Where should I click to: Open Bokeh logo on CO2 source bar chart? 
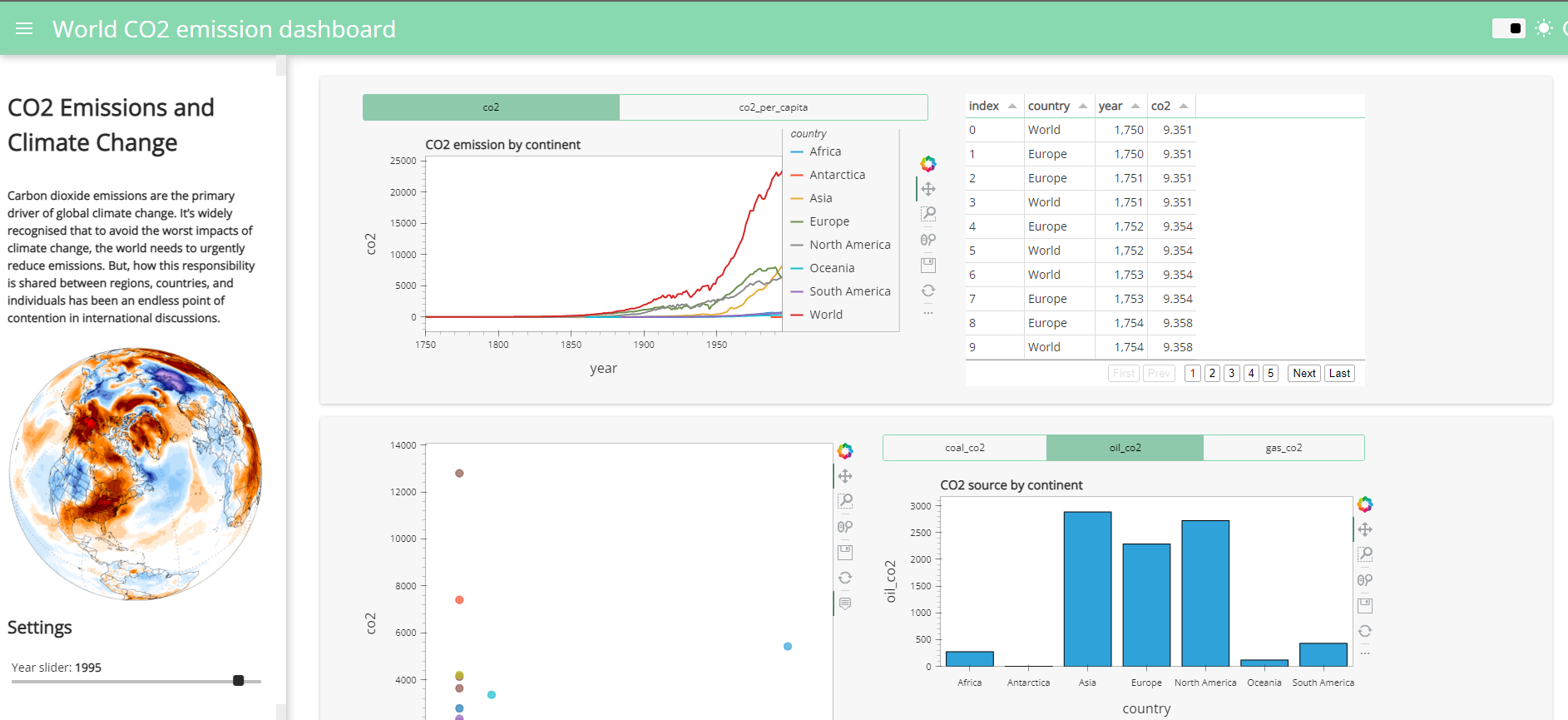1365,504
